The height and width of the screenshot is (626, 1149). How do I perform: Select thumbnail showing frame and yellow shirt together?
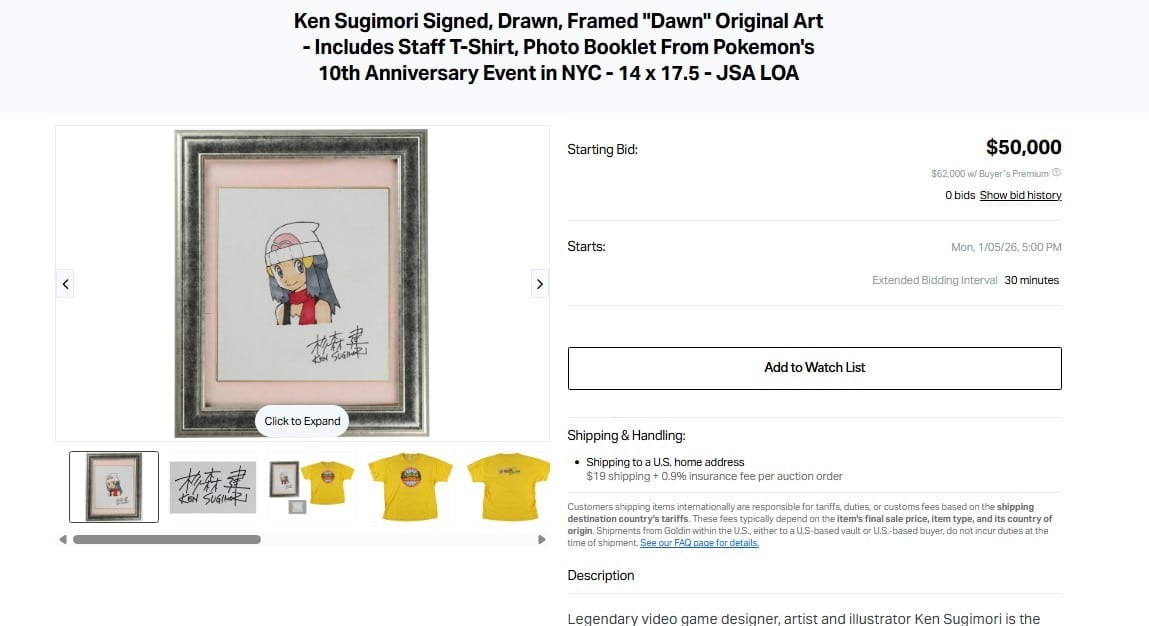[x=311, y=487]
